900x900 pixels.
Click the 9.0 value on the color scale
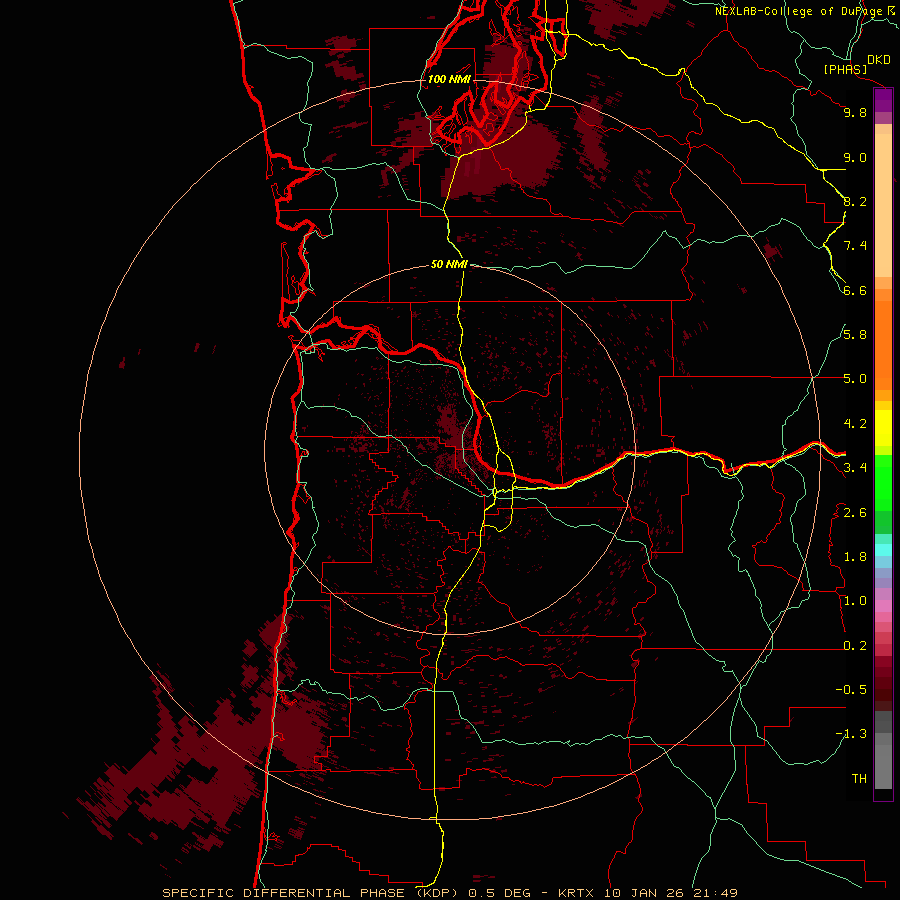click(x=855, y=157)
